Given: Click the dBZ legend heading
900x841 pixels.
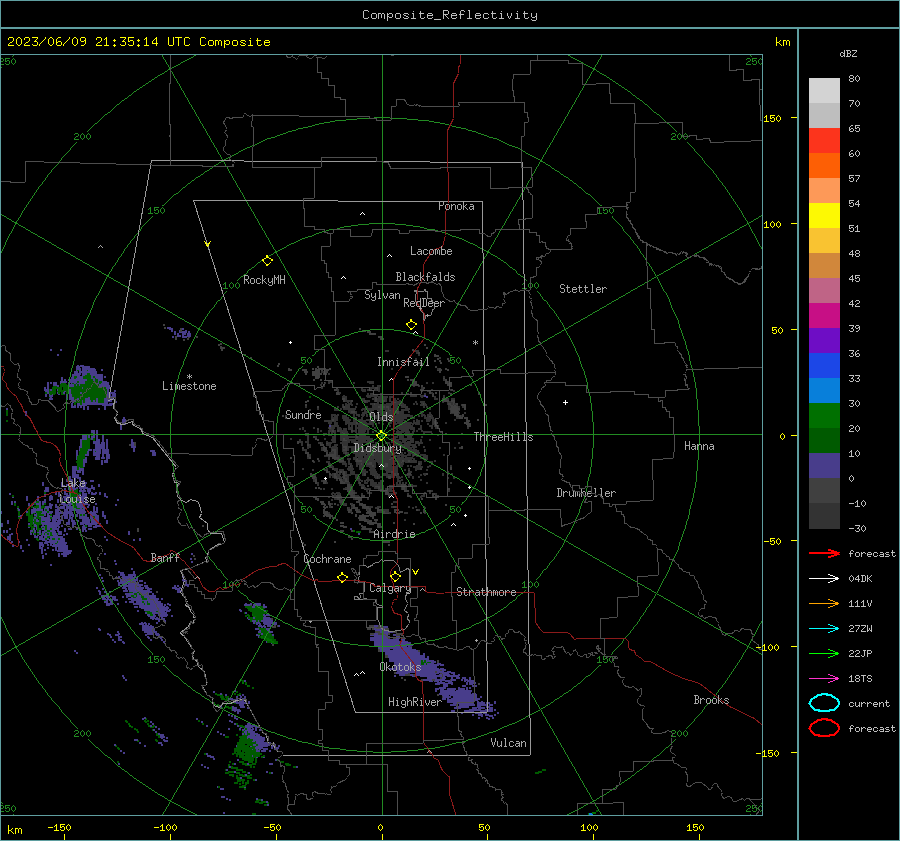Looking at the screenshot, I should tap(848, 53).
